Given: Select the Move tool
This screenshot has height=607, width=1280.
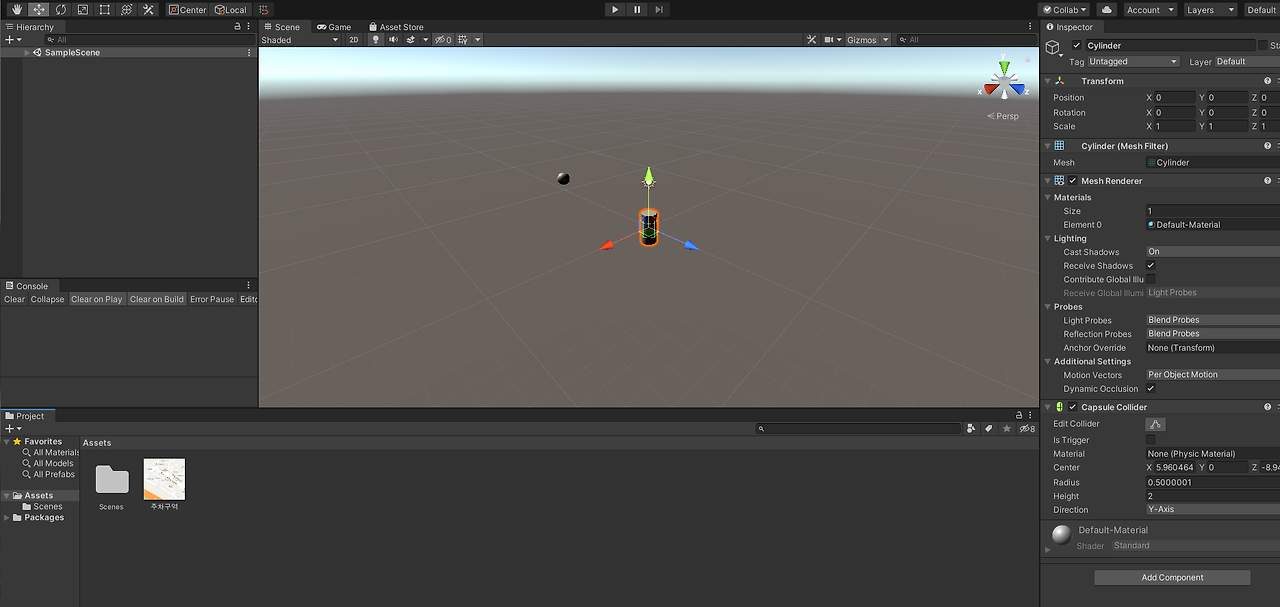Looking at the screenshot, I should pos(39,9).
